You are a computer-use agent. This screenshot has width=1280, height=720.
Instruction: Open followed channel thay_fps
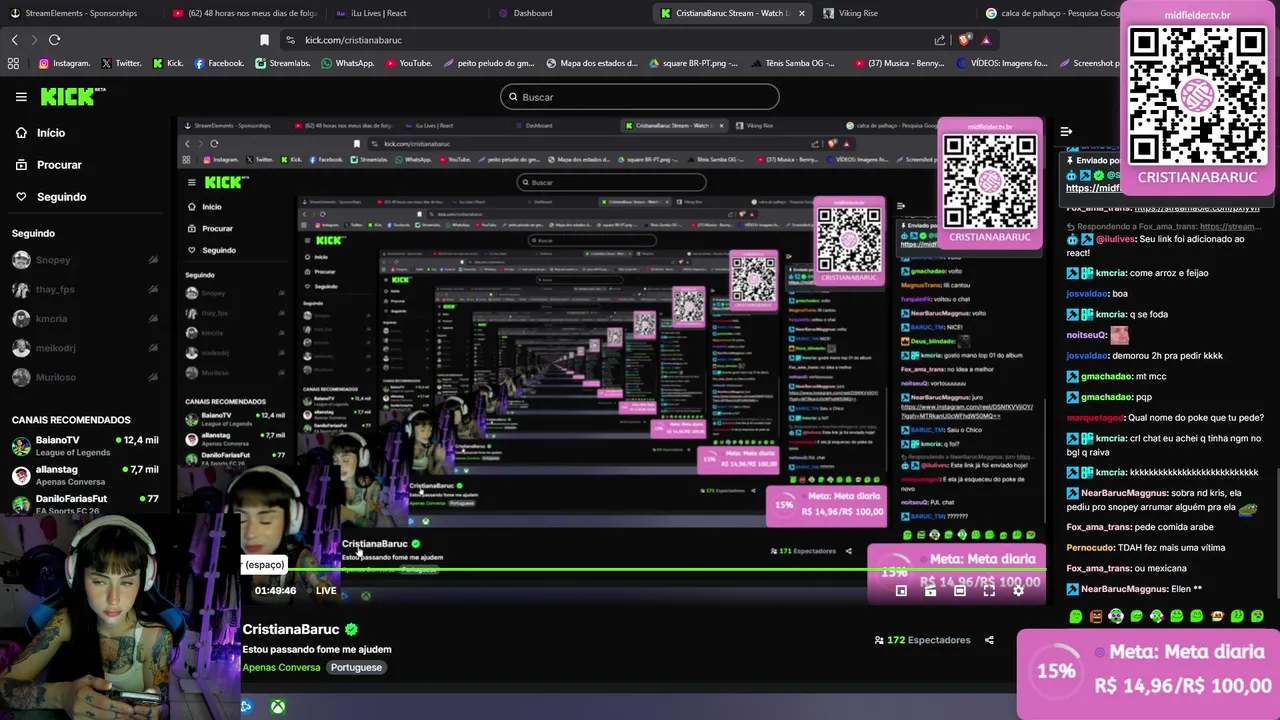(x=85, y=289)
